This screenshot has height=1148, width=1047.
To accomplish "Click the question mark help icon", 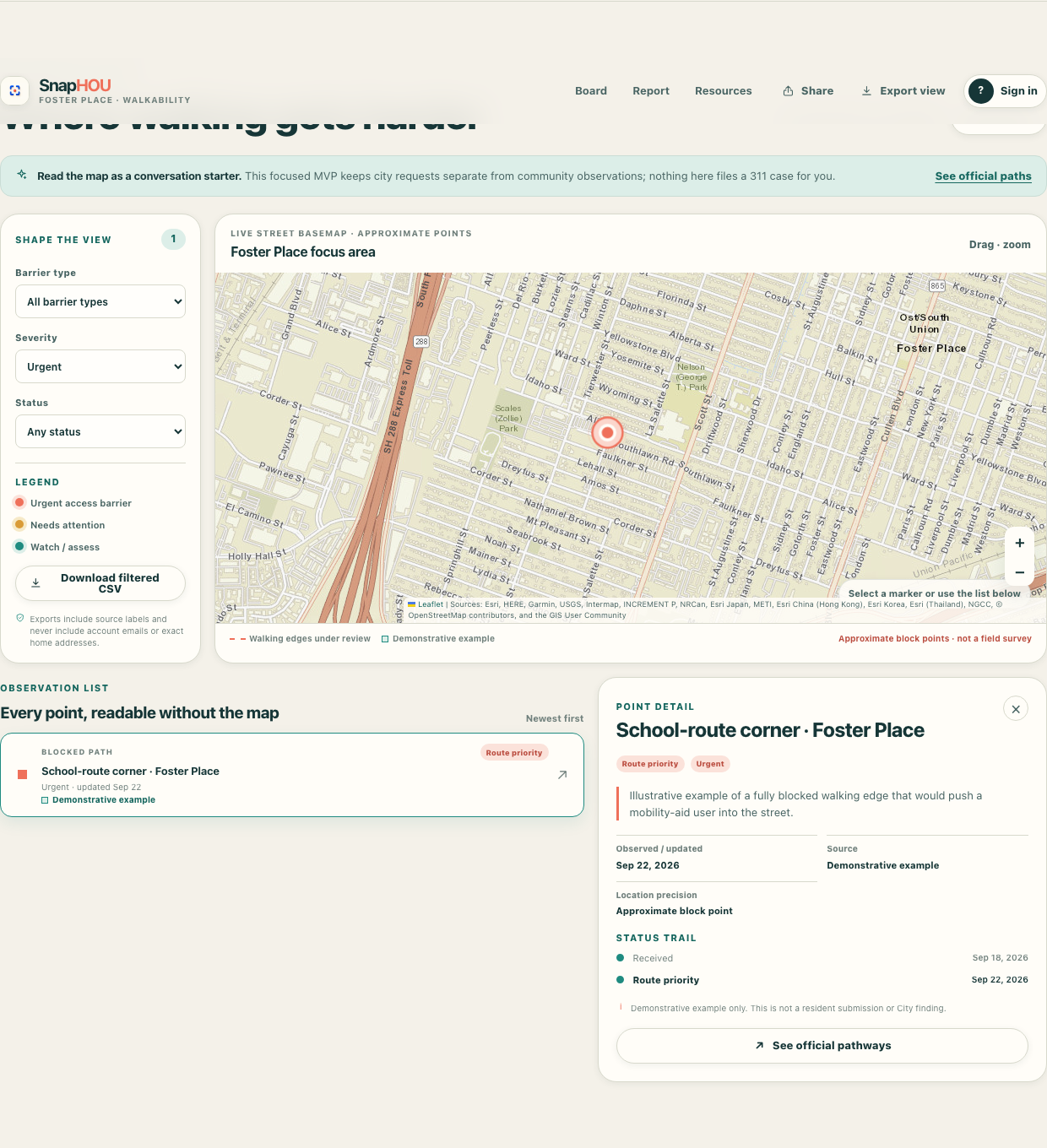I will [x=980, y=91].
